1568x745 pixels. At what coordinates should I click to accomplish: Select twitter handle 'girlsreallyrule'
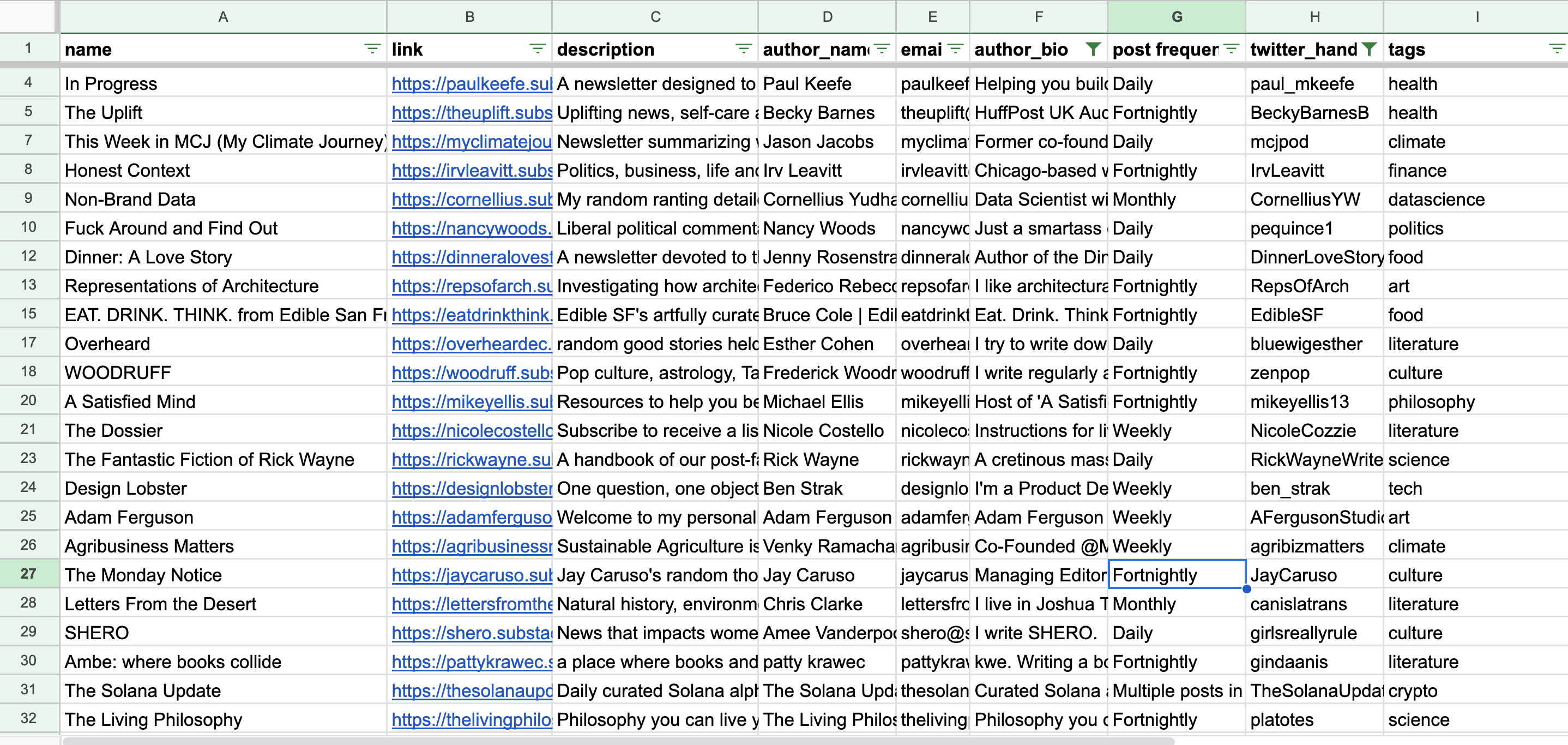pyautogui.click(x=1315, y=633)
